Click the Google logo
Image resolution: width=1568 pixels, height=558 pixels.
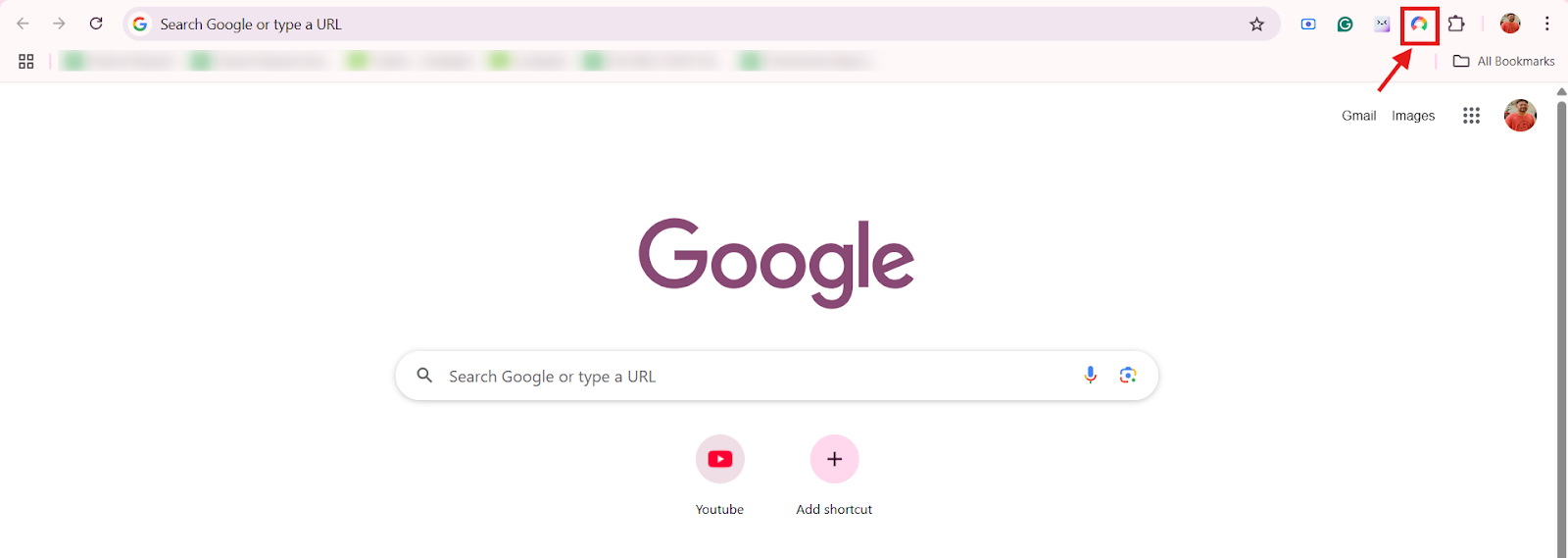[776, 263]
